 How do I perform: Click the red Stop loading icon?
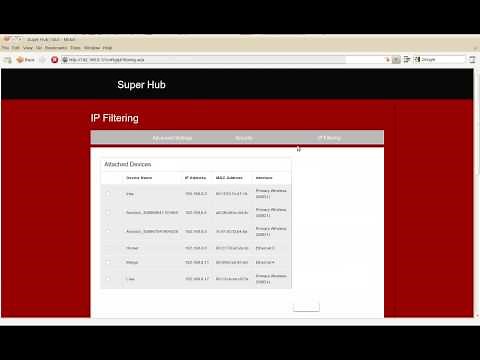point(54,60)
